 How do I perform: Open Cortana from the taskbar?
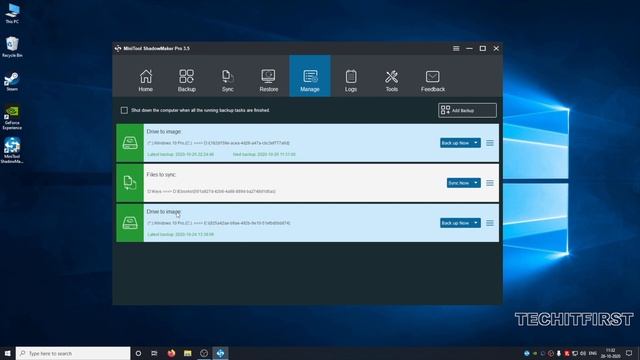(138, 353)
